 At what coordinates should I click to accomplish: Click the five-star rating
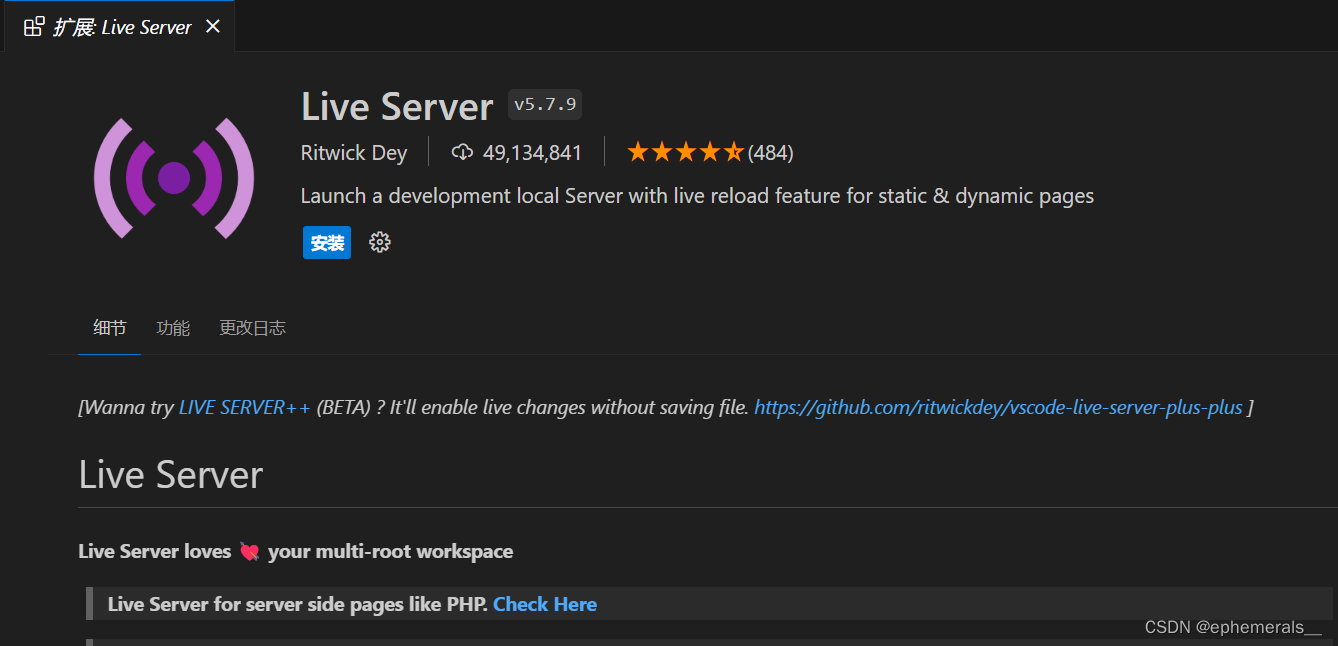[685, 153]
